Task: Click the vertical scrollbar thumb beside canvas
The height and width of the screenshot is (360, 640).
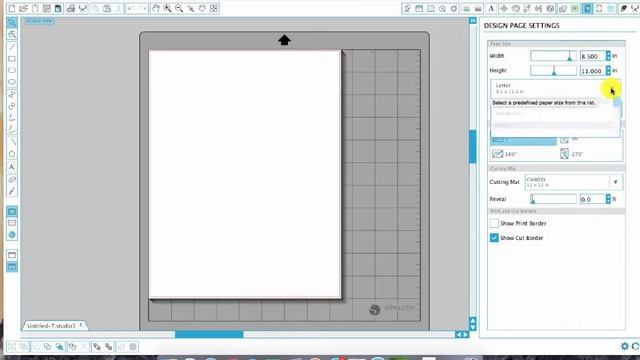Action: (x=473, y=147)
